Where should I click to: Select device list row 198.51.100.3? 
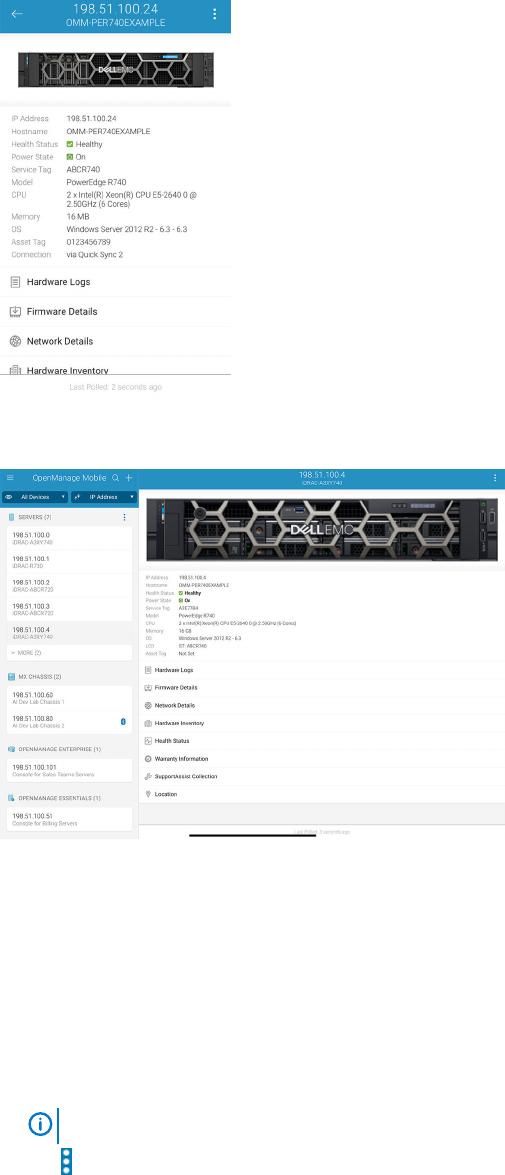(70, 608)
